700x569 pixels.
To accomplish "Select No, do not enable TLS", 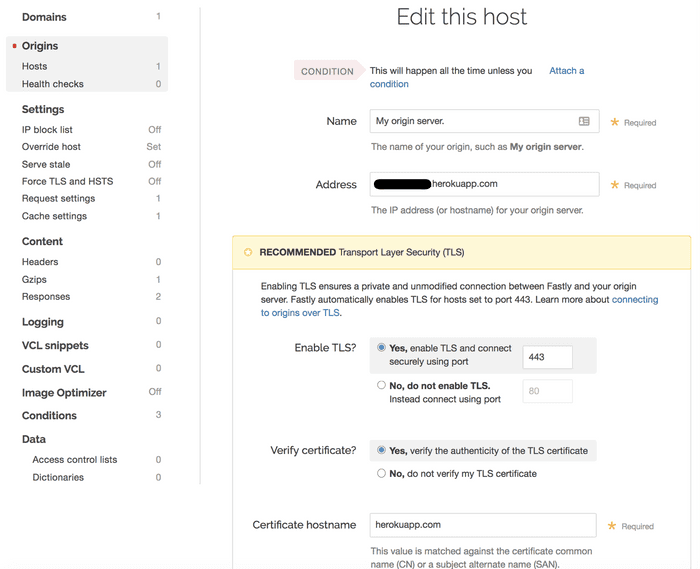I will 381,385.
